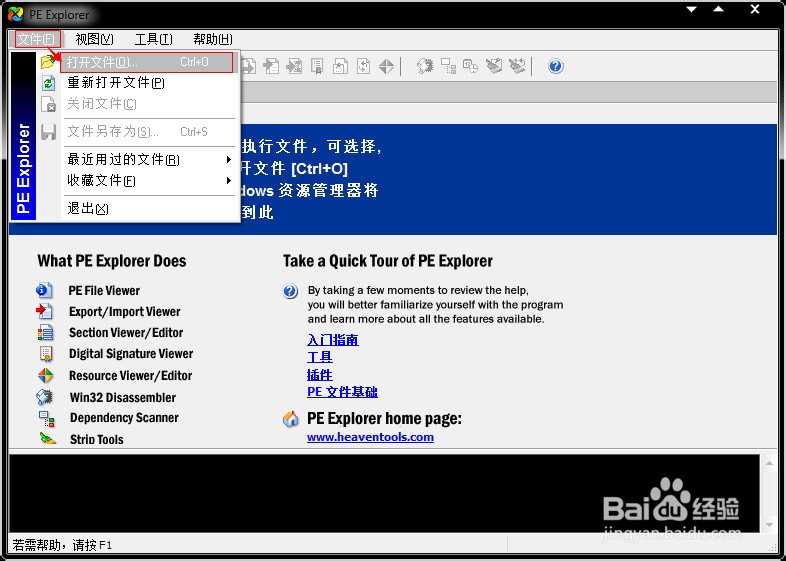Open Help via the blue question toolbar icon

(x=555, y=66)
